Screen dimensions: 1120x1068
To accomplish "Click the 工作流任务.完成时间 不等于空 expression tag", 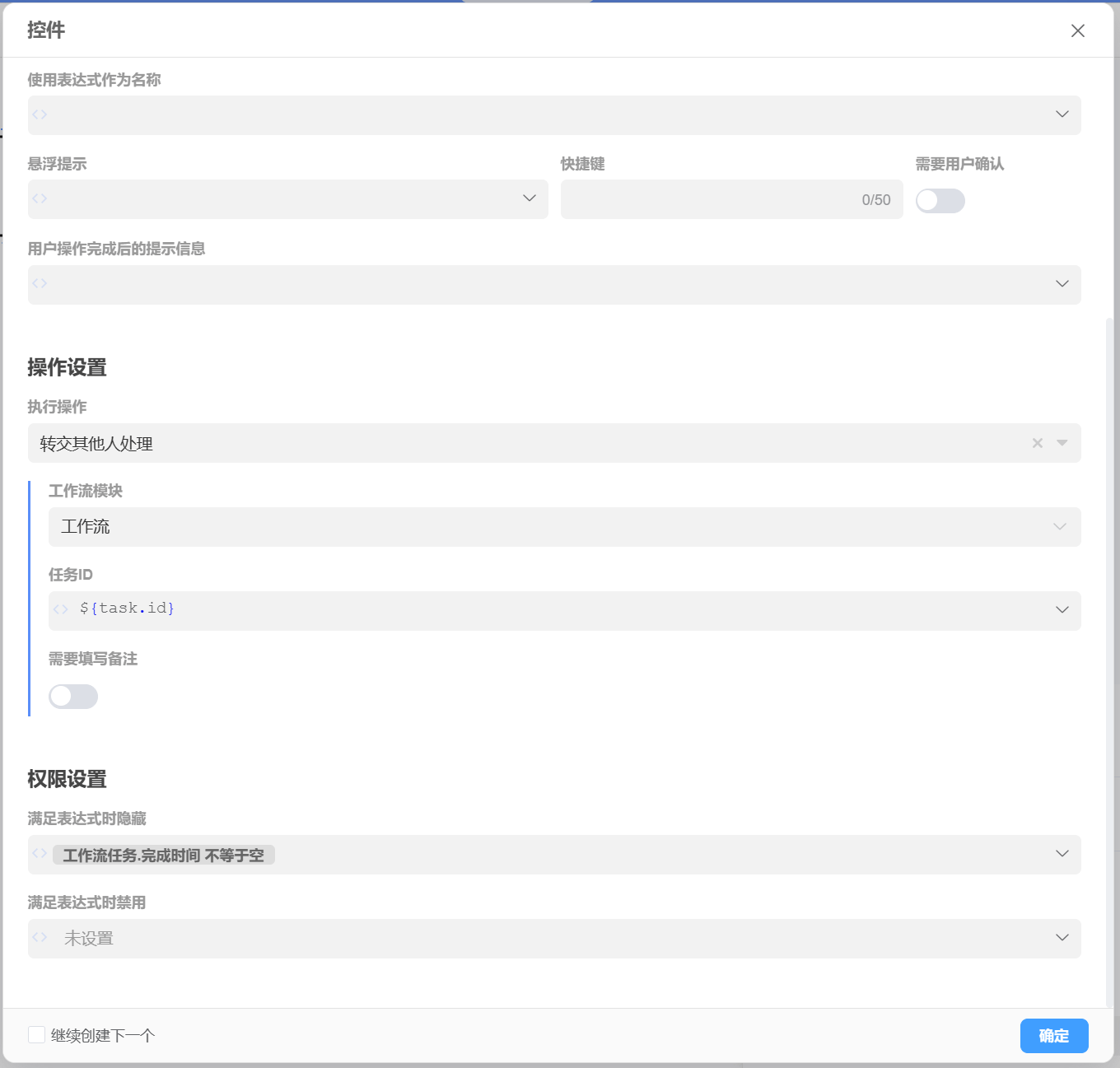I will (x=164, y=856).
